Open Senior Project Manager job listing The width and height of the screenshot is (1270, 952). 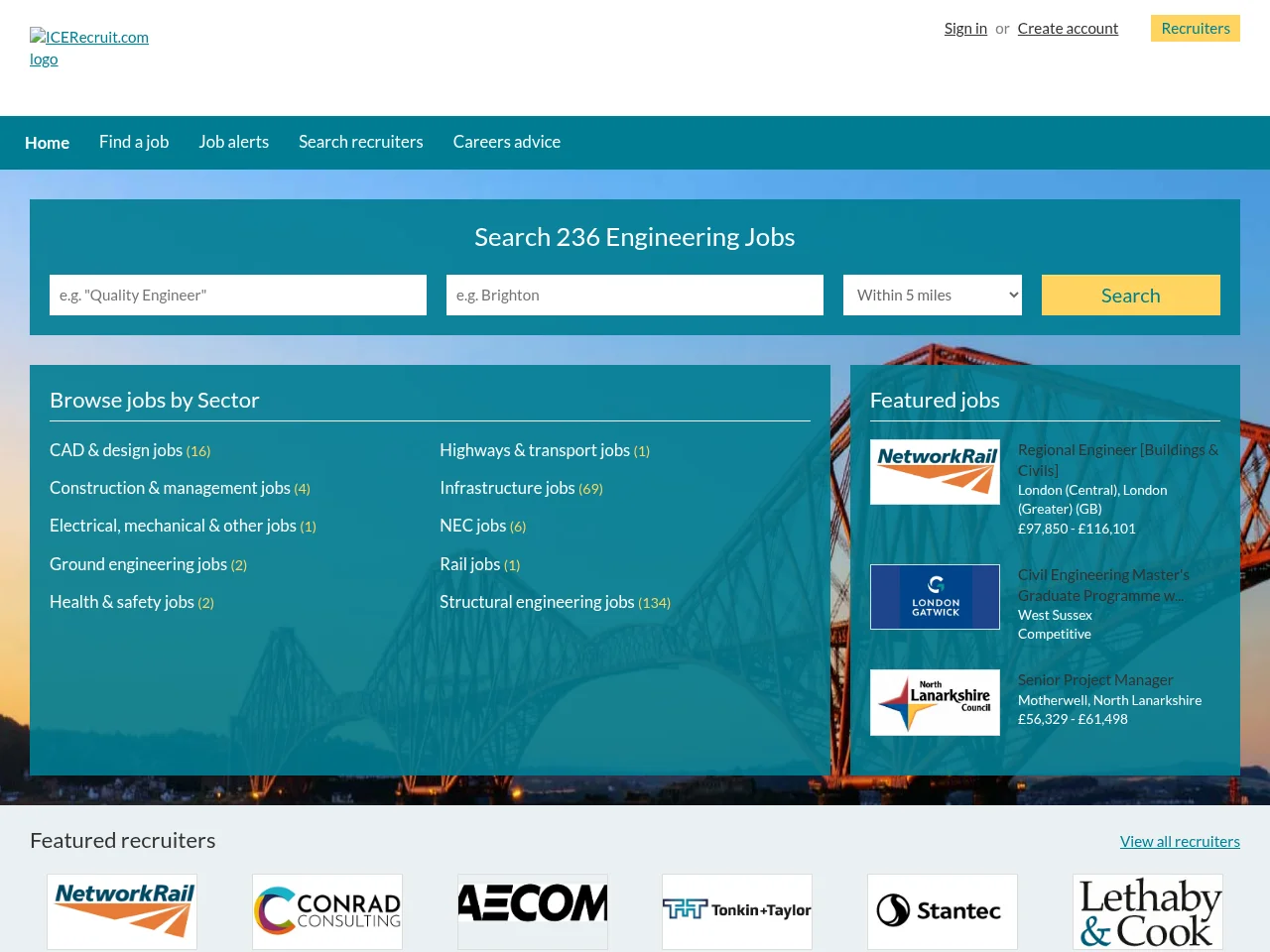[1095, 680]
